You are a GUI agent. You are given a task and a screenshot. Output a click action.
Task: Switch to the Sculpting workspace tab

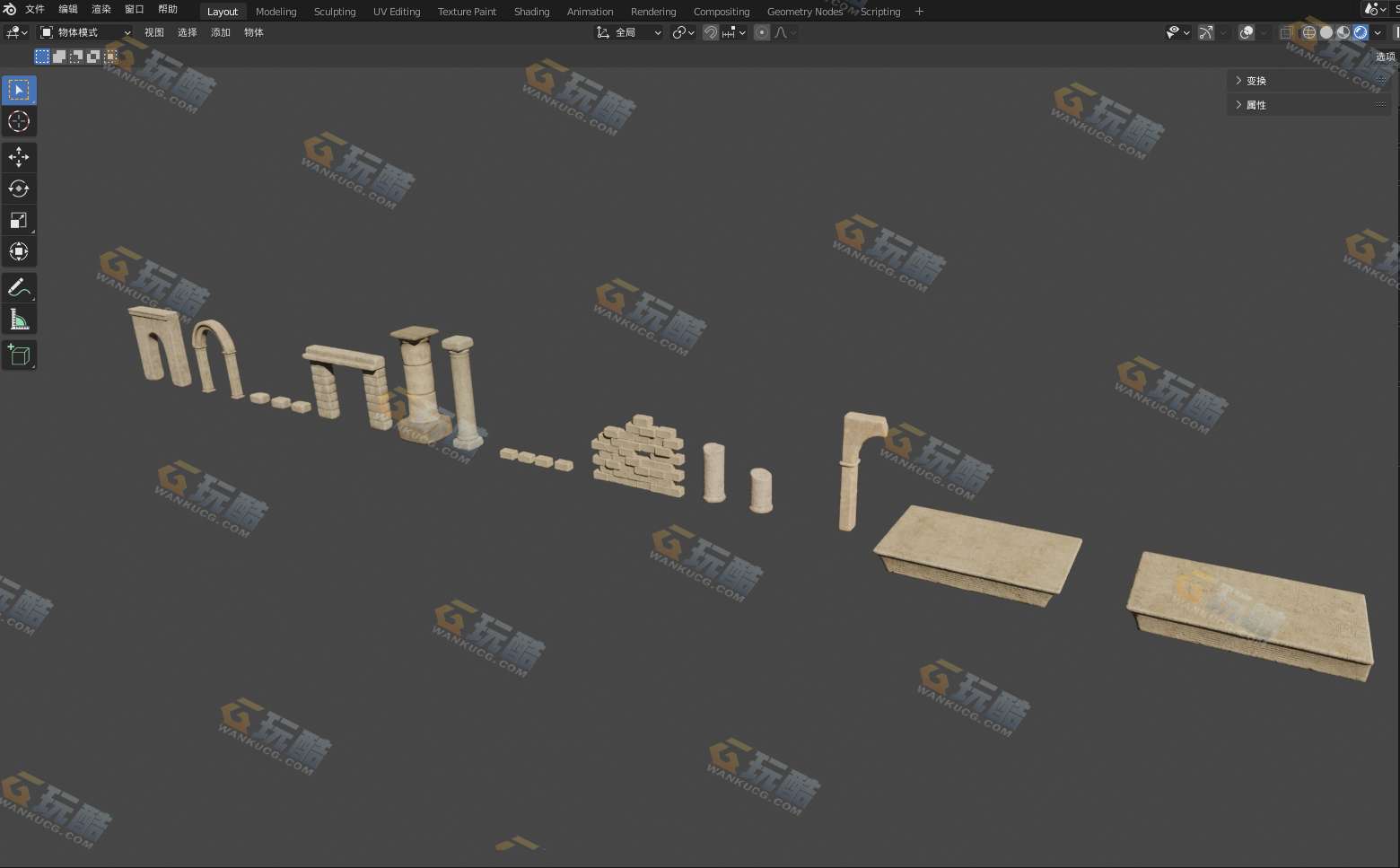tap(335, 12)
